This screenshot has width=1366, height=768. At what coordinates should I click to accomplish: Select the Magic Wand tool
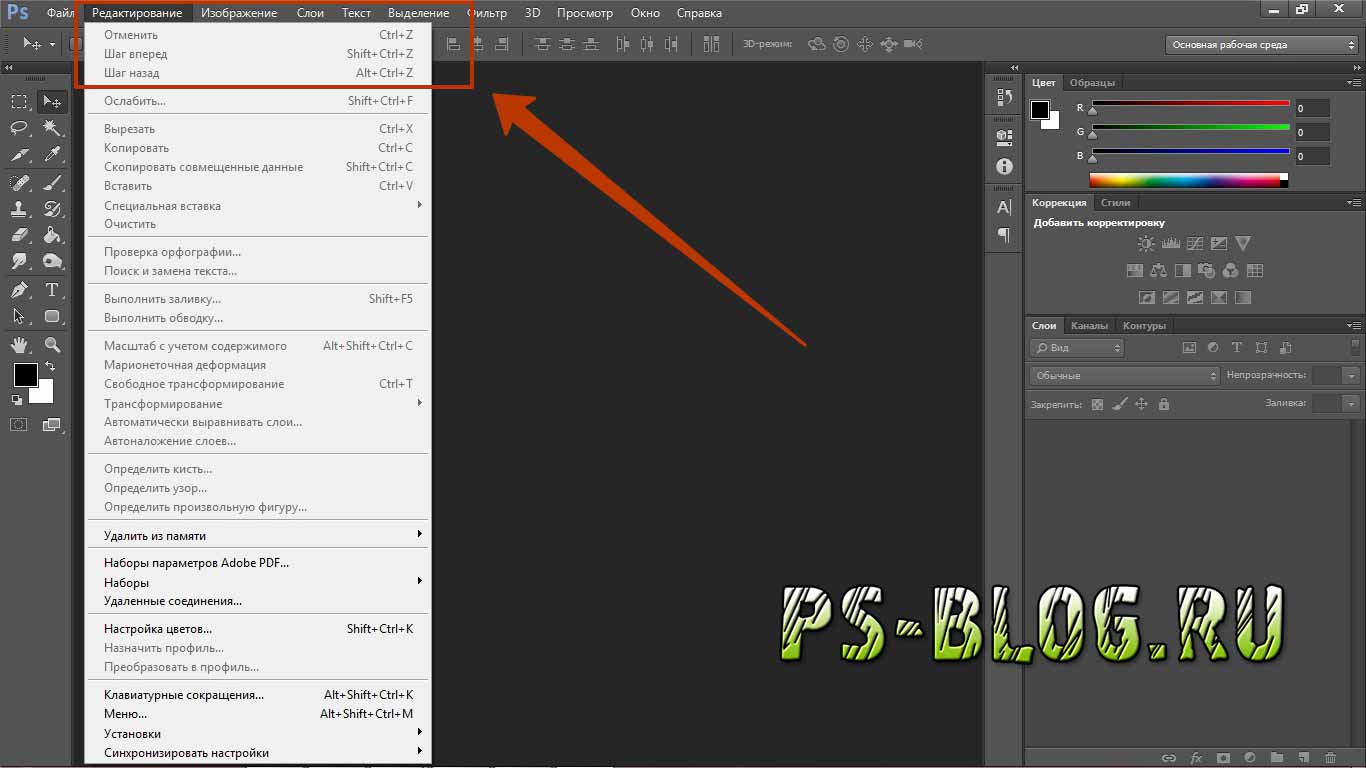[52, 128]
